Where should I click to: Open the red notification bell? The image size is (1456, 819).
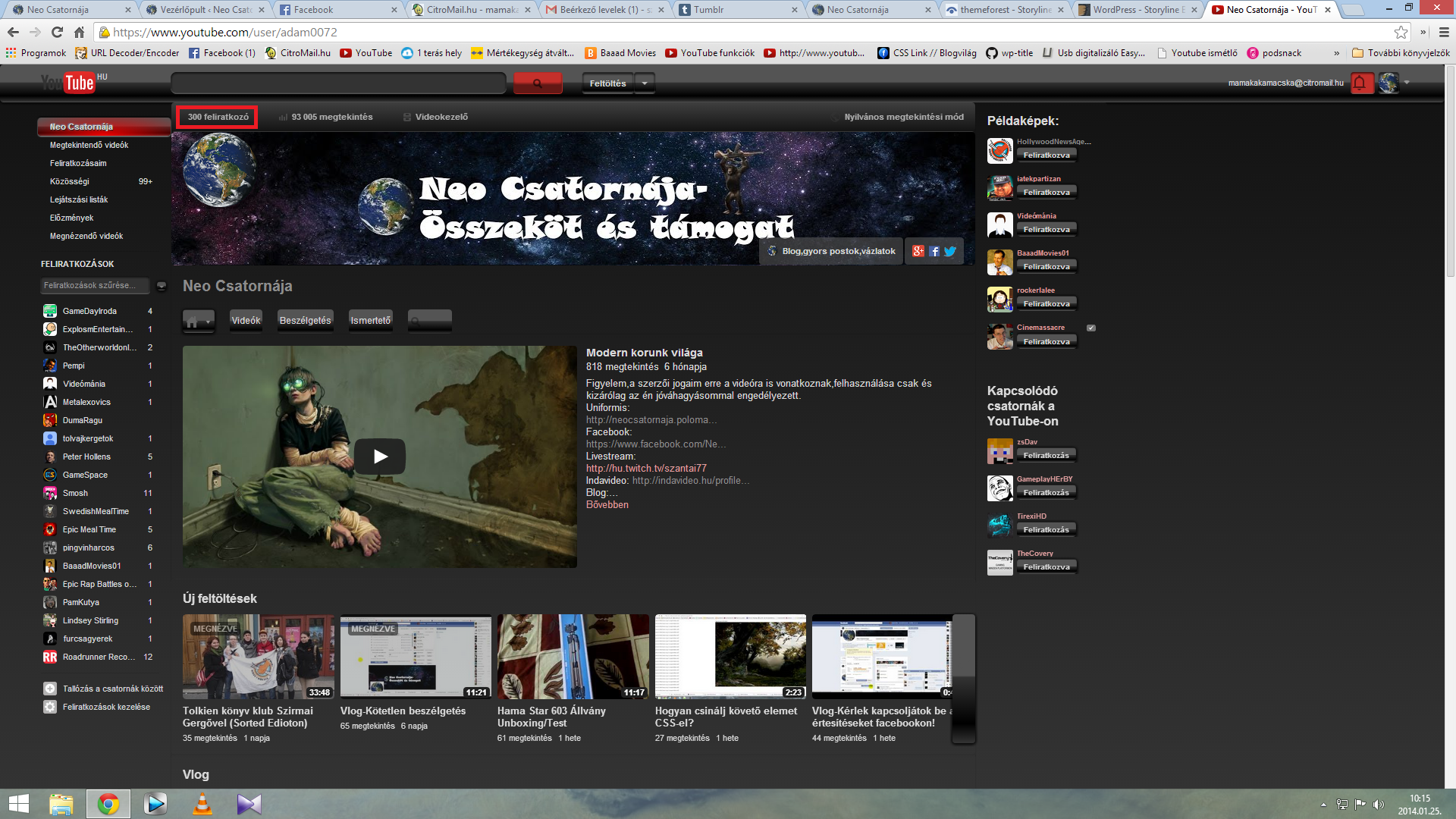coord(1362,83)
